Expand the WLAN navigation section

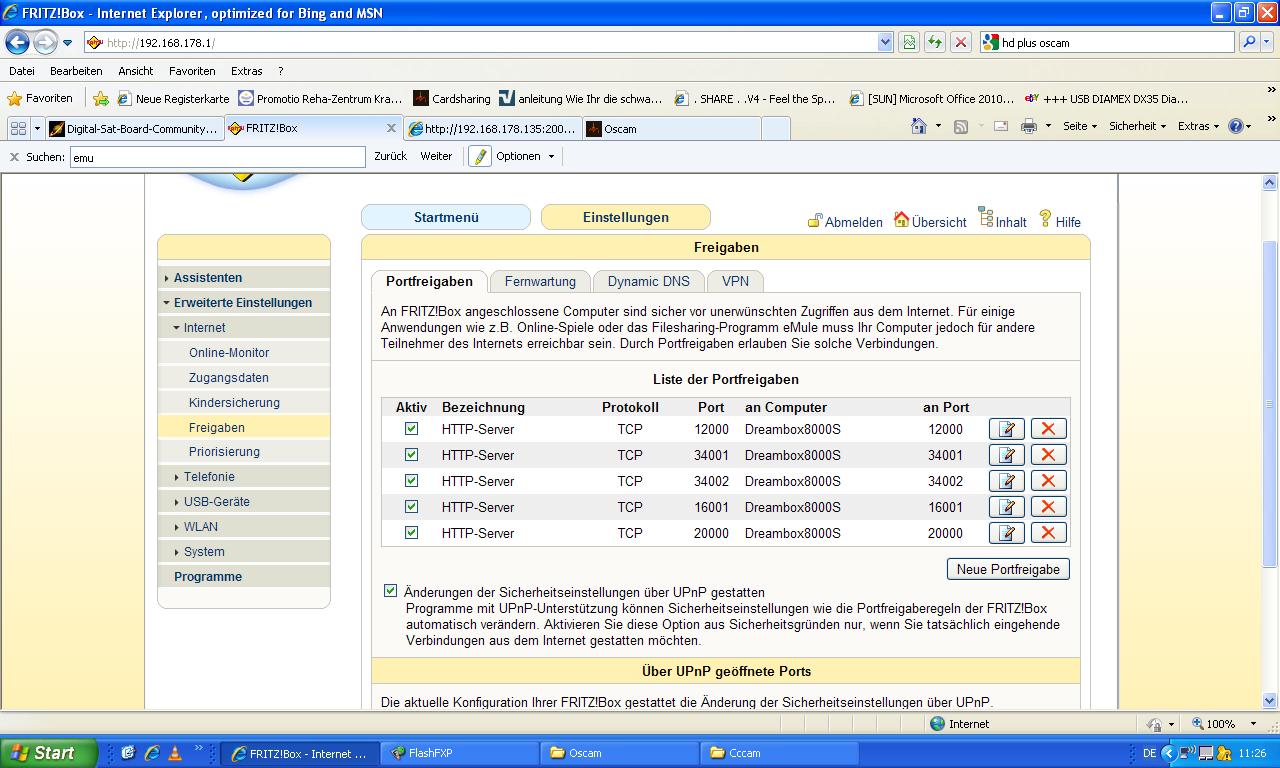pyautogui.click(x=200, y=527)
